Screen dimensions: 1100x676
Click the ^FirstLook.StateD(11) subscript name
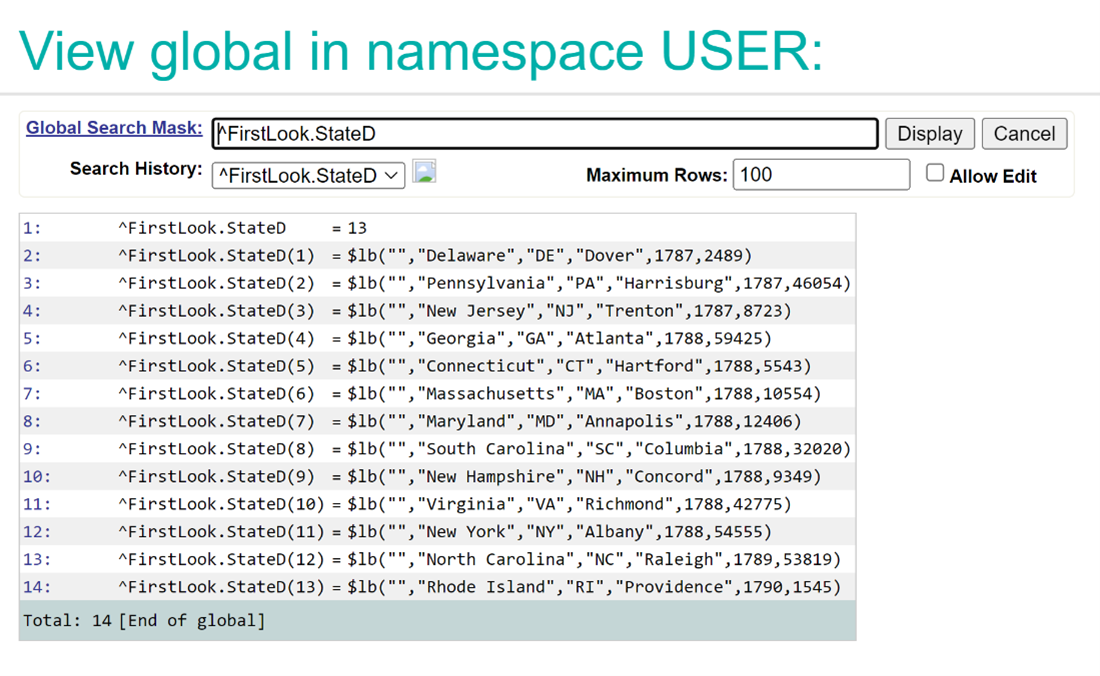point(222,532)
